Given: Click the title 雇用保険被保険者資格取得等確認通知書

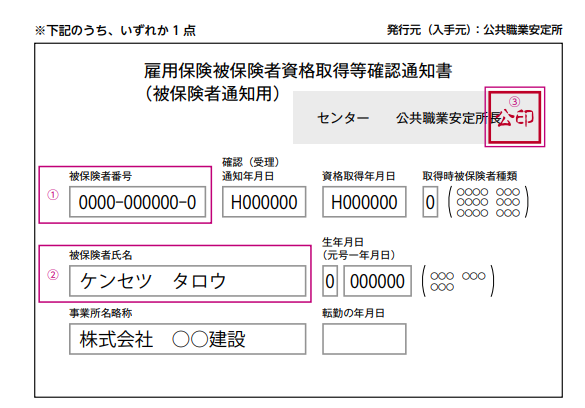Looking at the screenshot, I should click(x=298, y=70).
